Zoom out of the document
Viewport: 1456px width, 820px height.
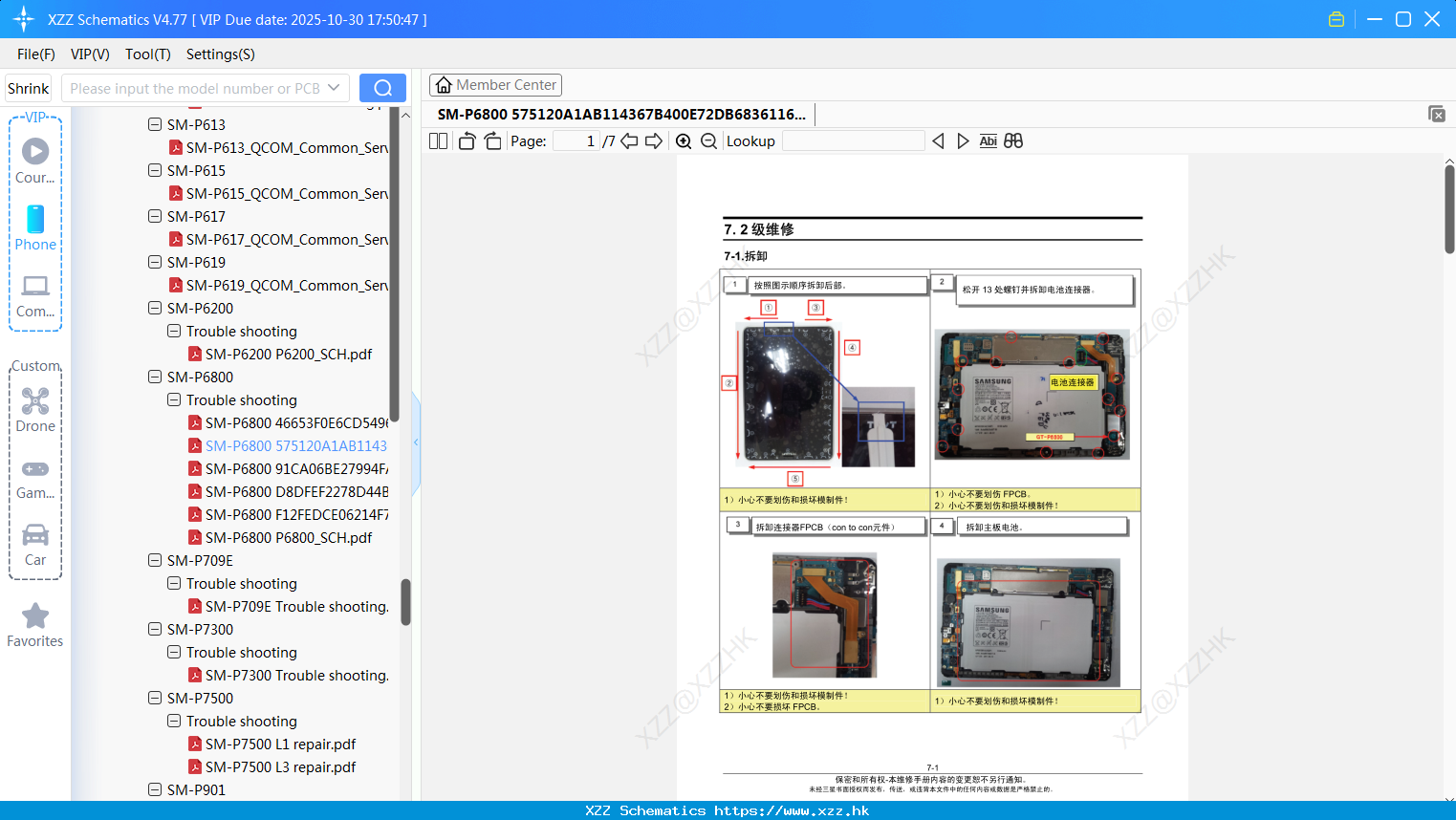(708, 141)
